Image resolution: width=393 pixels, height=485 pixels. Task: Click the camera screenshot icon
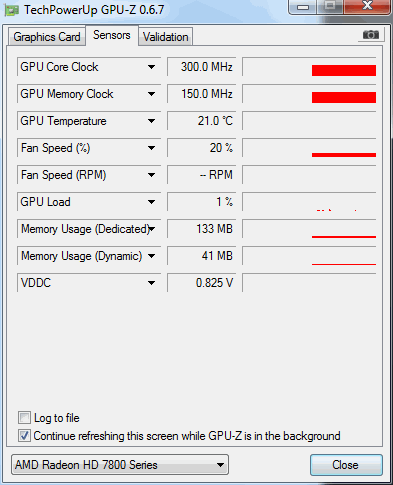click(x=371, y=35)
